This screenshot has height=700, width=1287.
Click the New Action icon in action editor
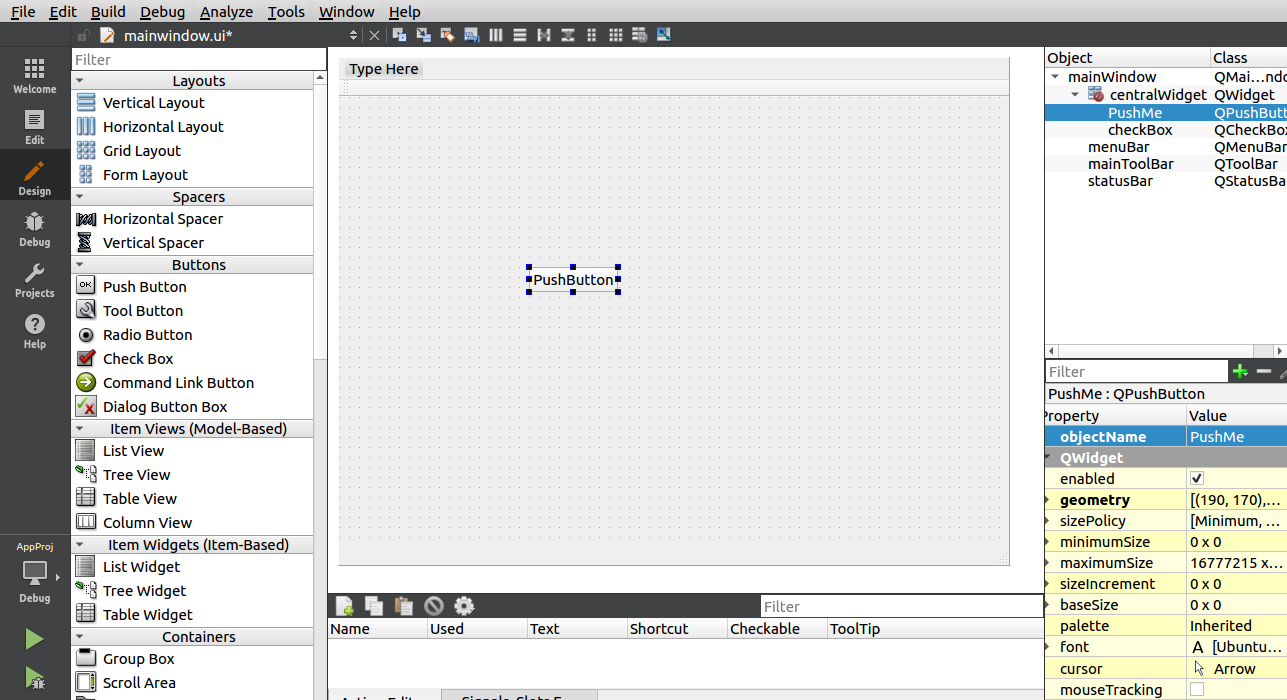(345, 606)
